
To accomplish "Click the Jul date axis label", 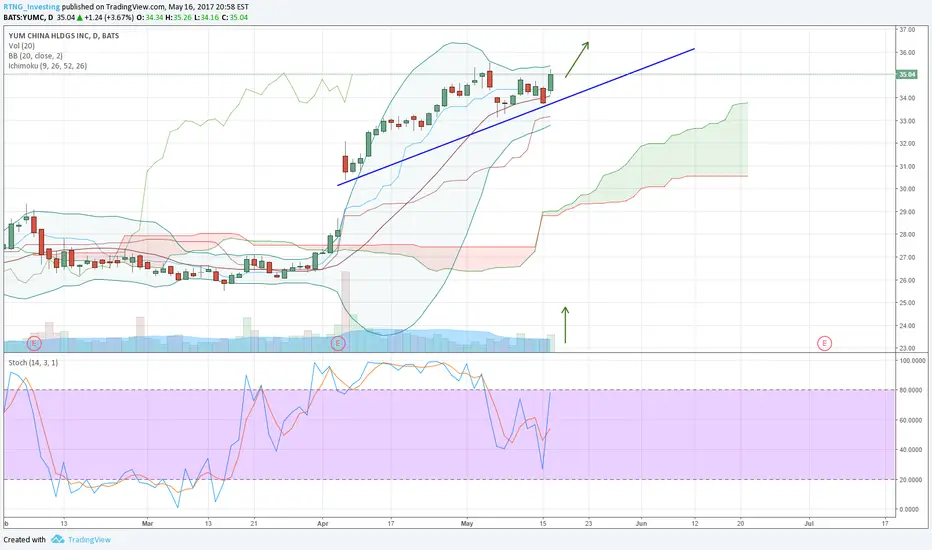I will pyautogui.click(x=809, y=524).
